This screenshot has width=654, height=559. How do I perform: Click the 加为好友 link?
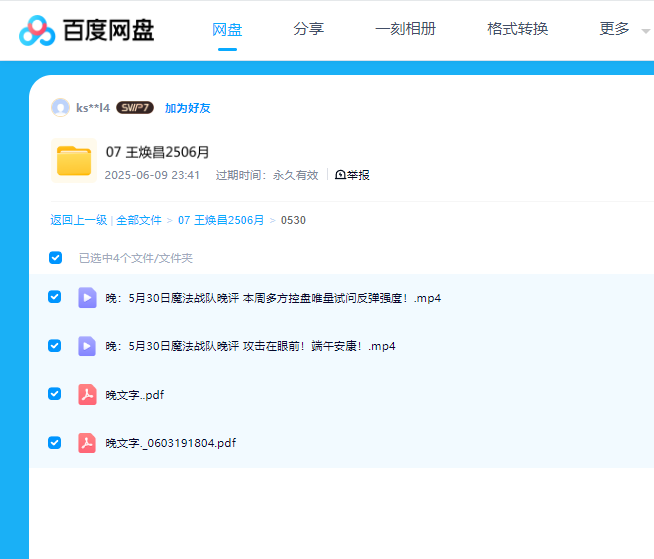[187, 108]
